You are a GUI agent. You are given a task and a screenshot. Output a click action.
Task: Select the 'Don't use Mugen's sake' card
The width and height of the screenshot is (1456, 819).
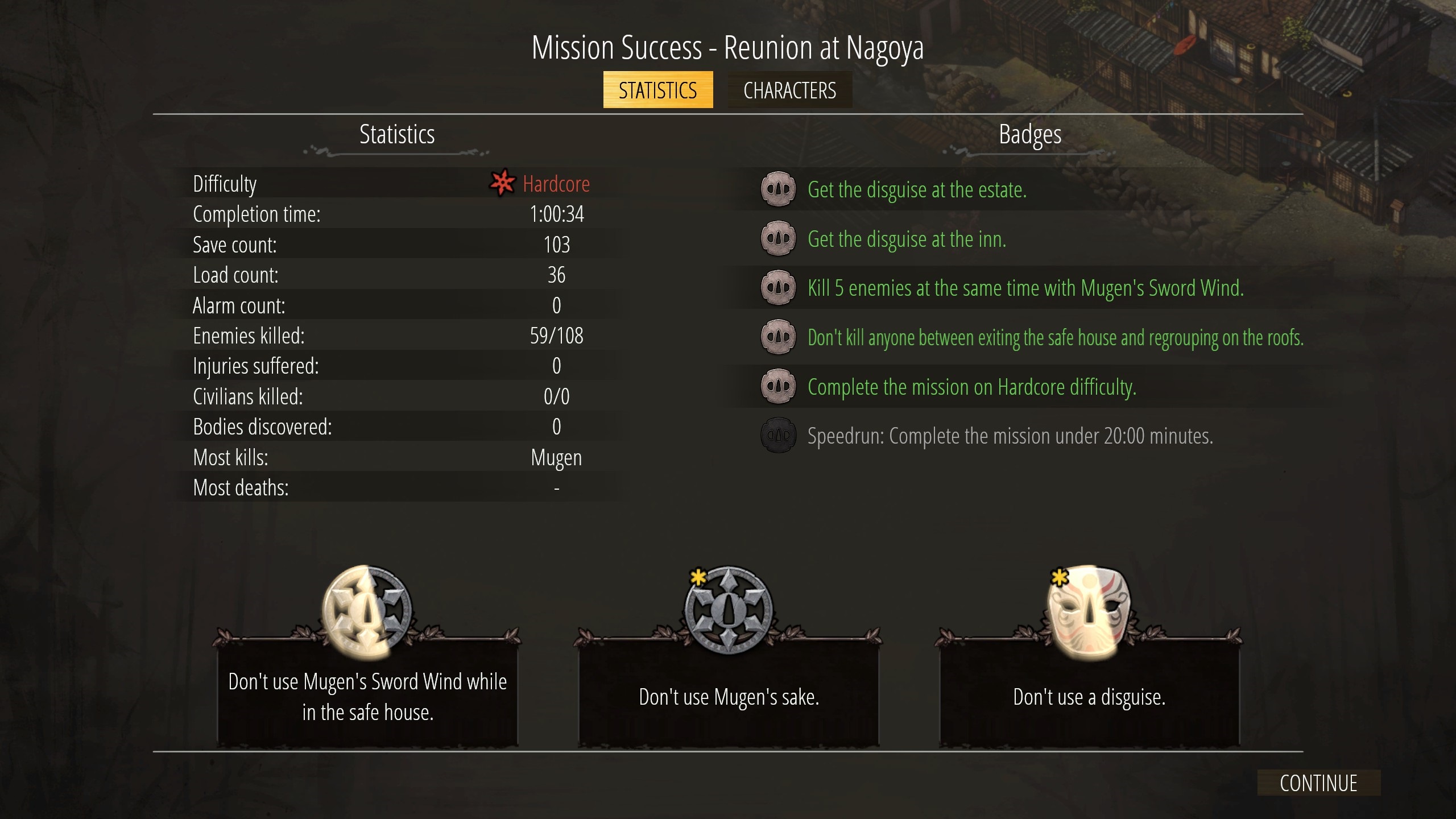pyautogui.click(x=729, y=694)
